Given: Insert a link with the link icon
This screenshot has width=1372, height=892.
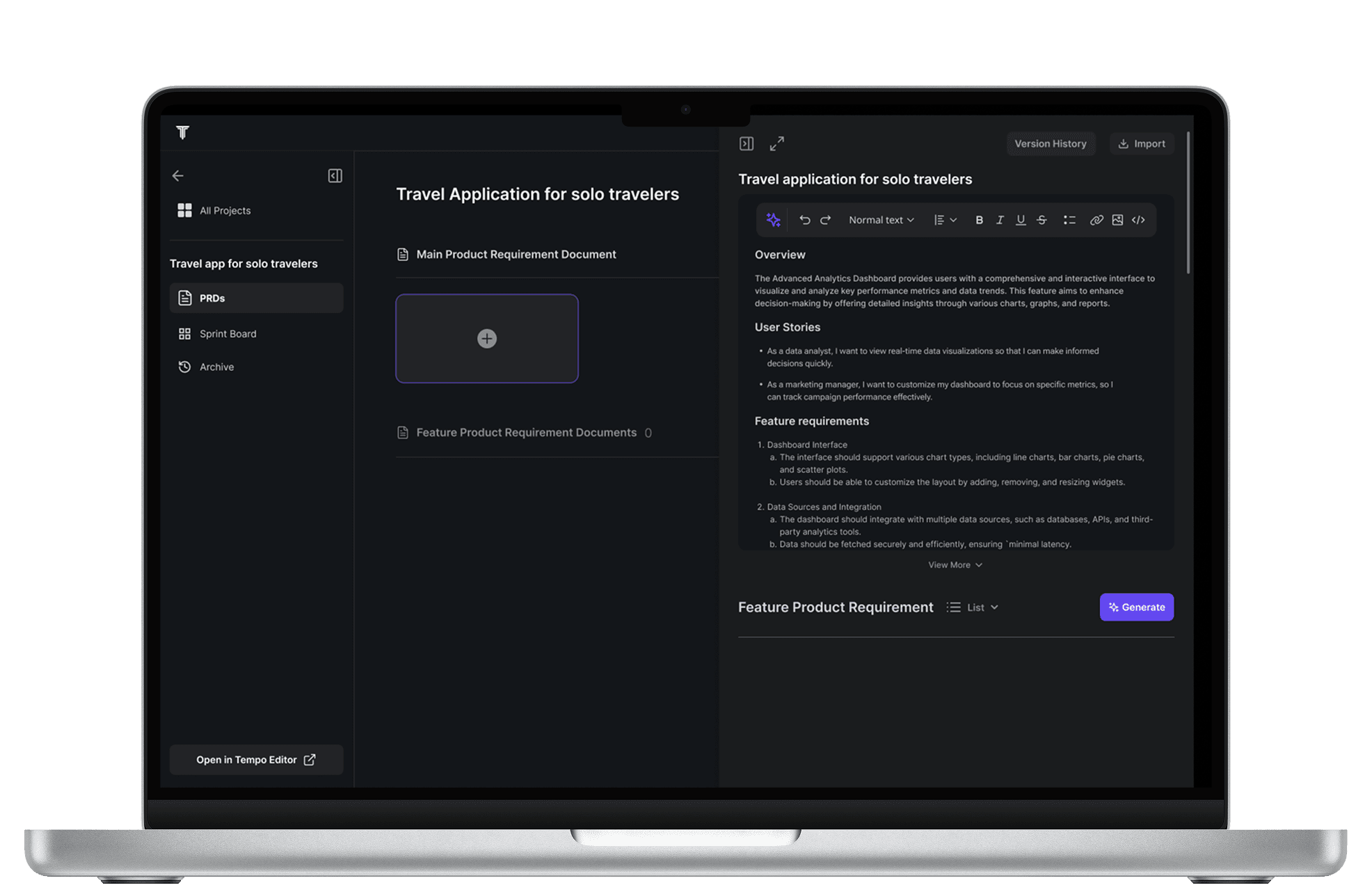Looking at the screenshot, I should coord(1096,220).
